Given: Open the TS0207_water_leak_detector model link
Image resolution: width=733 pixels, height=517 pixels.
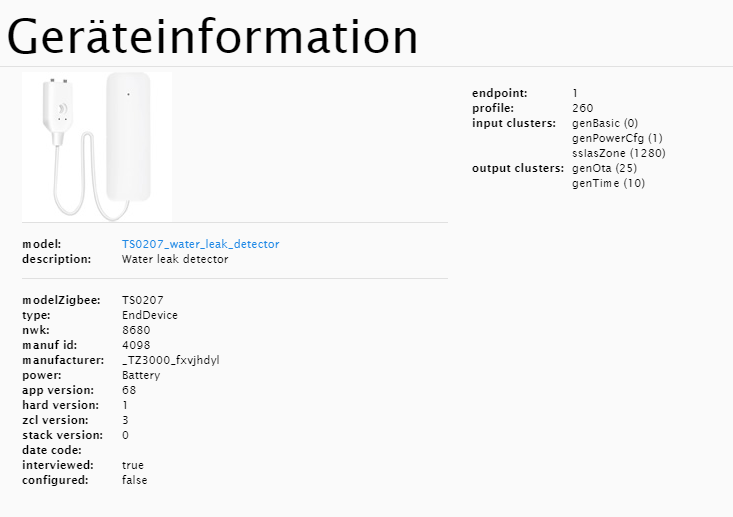Looking at the screenshot, I should (x=200, y=244).
